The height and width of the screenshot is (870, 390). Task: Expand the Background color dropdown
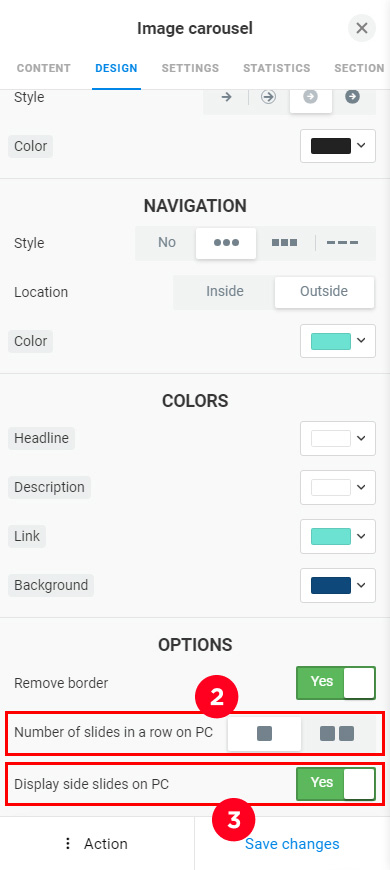click(x=338, y=585)
